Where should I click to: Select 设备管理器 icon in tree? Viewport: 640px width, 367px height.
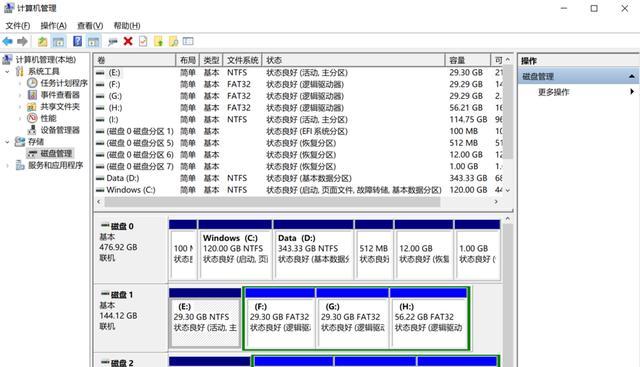point(32,130)
